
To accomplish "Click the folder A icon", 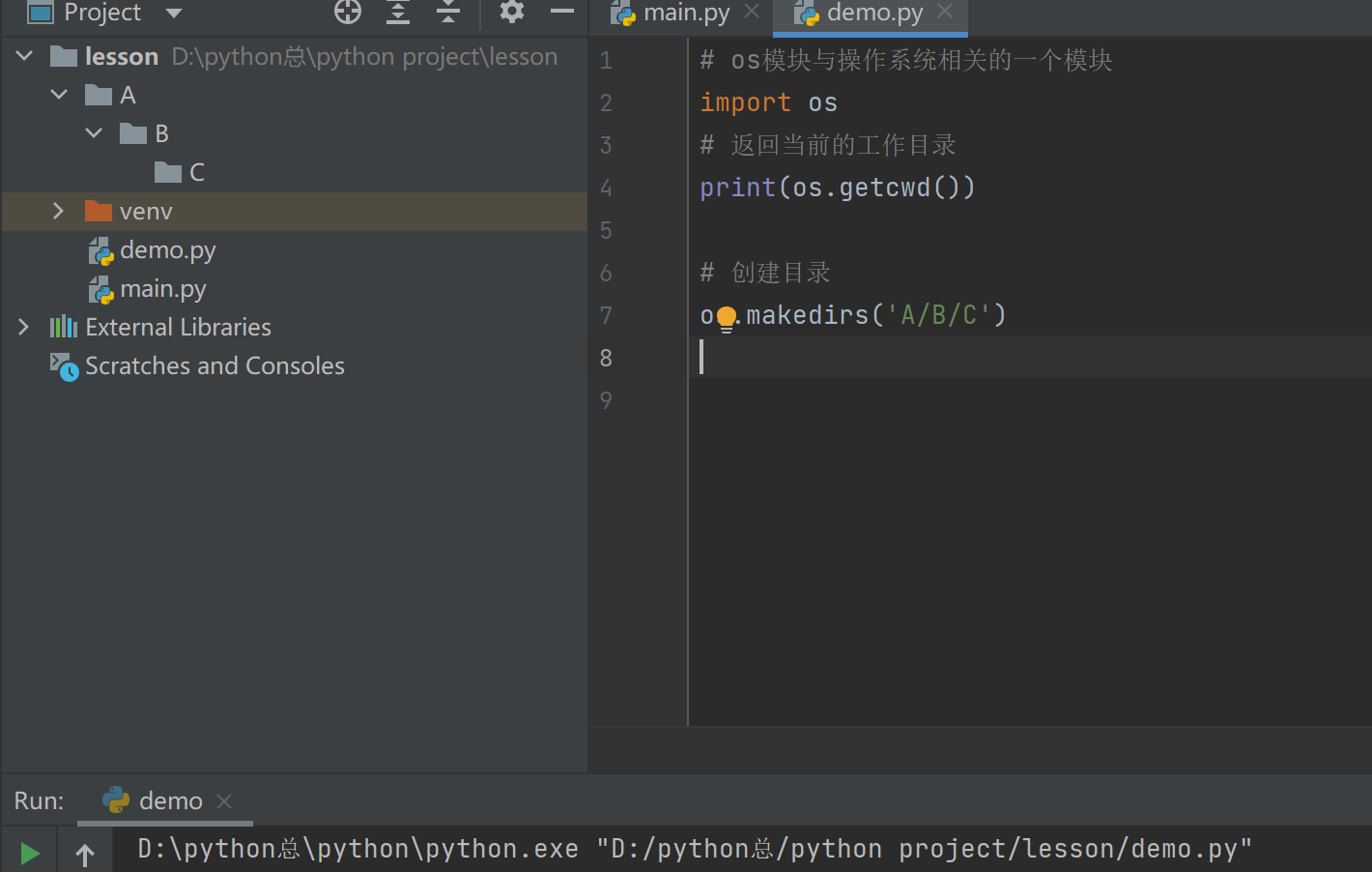I will [x=99, y=95].
